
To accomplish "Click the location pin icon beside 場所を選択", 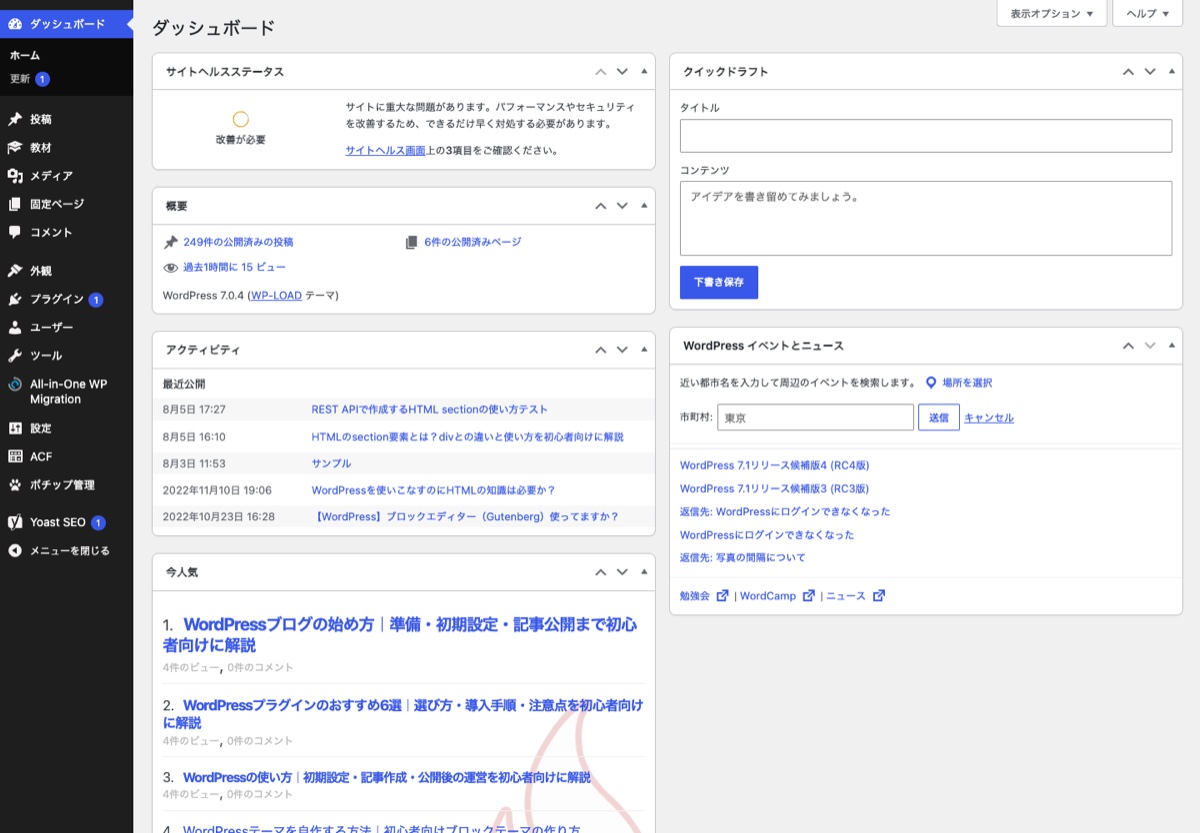I will point(931,383).
